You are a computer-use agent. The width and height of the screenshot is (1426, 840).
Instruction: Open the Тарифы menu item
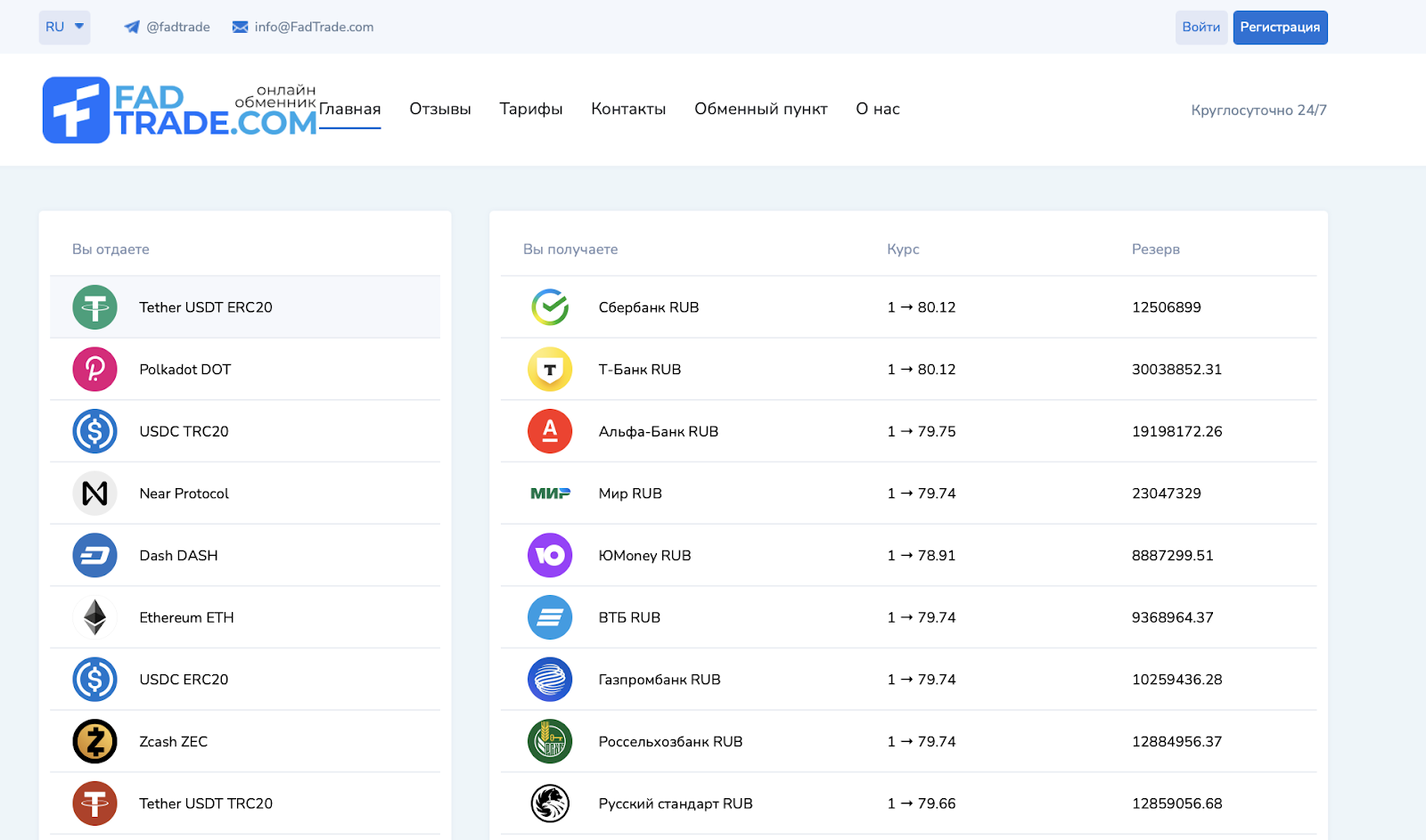(530, 109)
